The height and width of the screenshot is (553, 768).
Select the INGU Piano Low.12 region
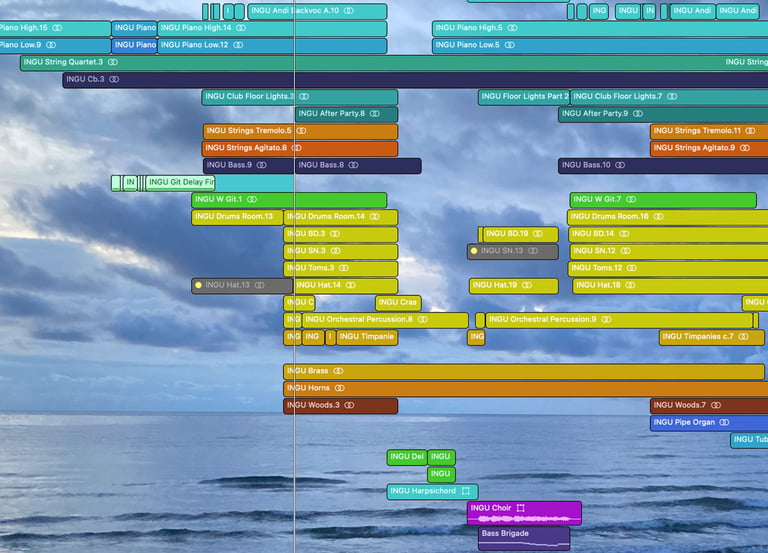click(272, 45)
